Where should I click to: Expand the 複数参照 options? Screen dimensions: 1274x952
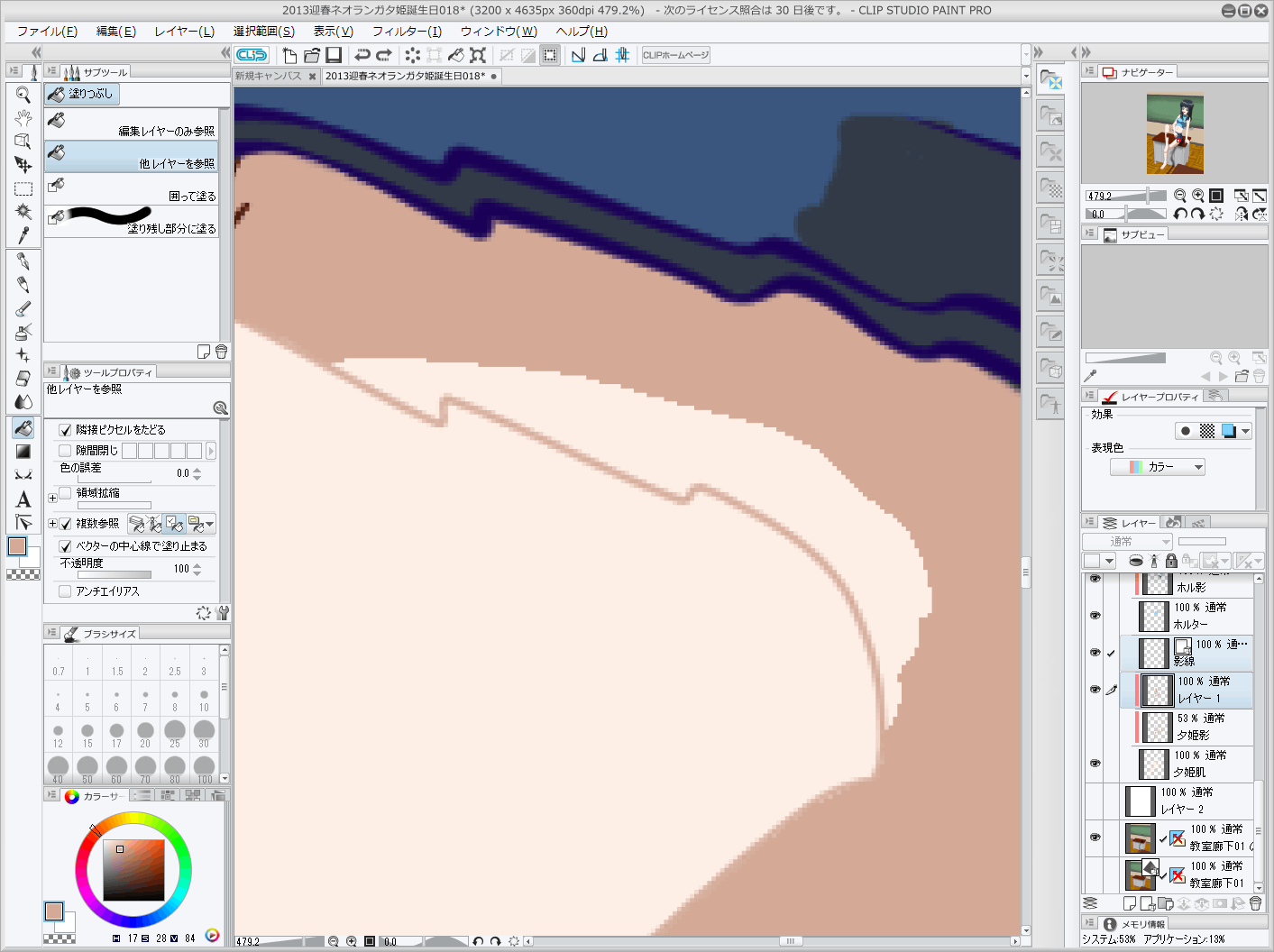(52, 524)
